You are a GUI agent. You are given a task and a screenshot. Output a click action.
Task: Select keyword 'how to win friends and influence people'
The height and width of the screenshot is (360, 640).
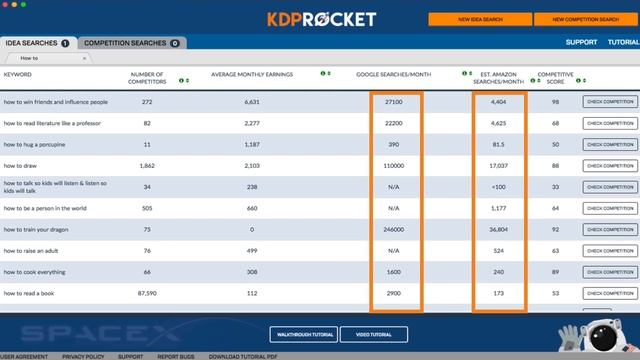pos(56,102)
